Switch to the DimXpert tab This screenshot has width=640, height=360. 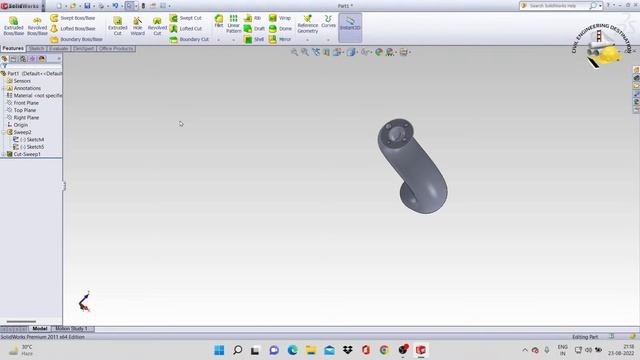[84, 49]
